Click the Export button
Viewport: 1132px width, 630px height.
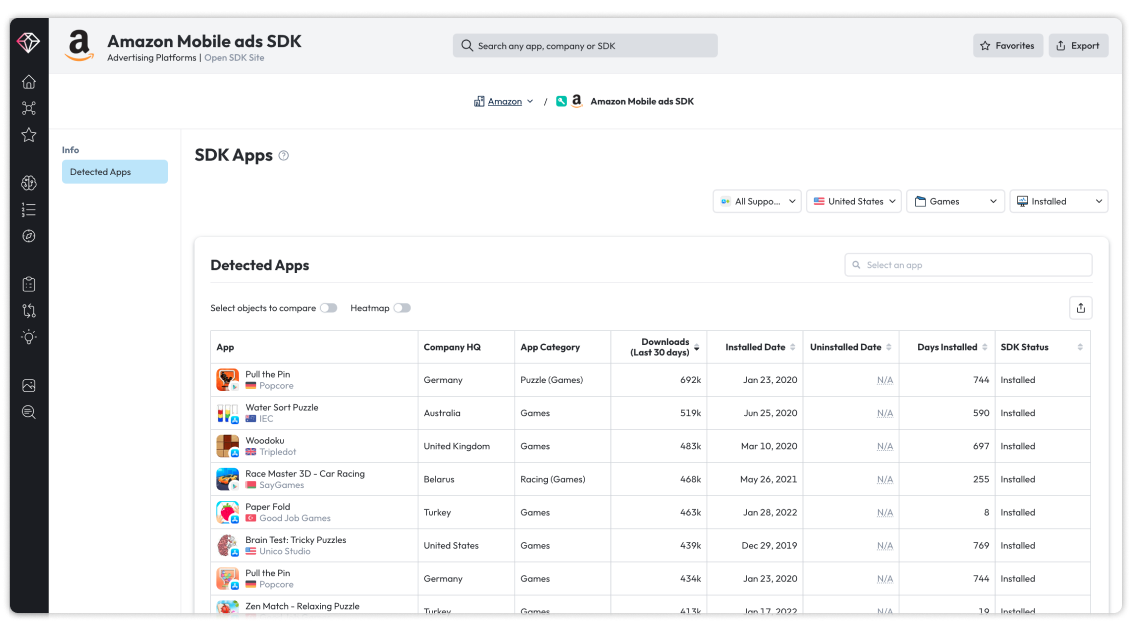1078,45
